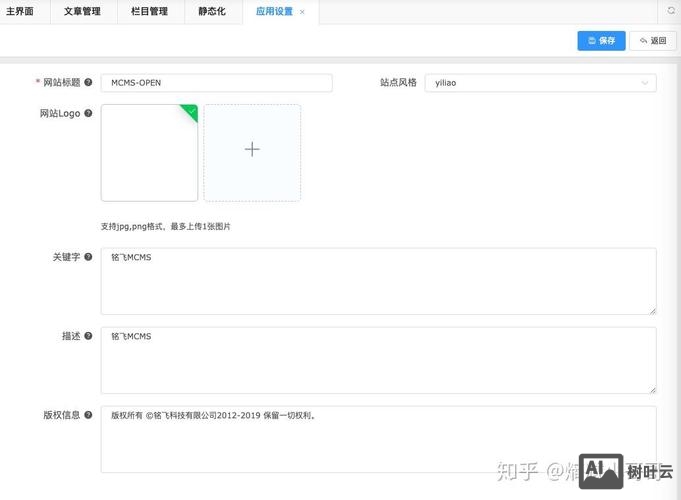Click the refresh icon at tab bar end
This screenshot has height=500, width=681.
pos(671,10)
